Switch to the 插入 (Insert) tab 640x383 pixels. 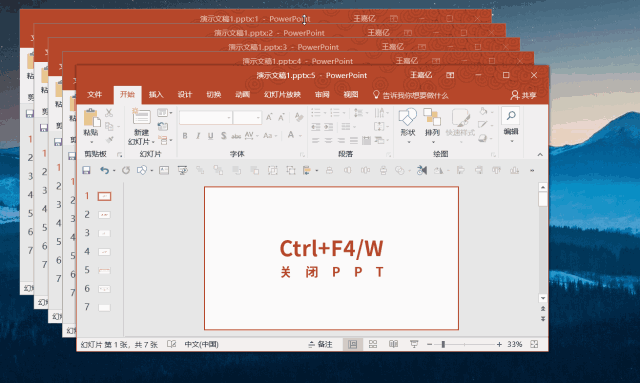[156, 95]
